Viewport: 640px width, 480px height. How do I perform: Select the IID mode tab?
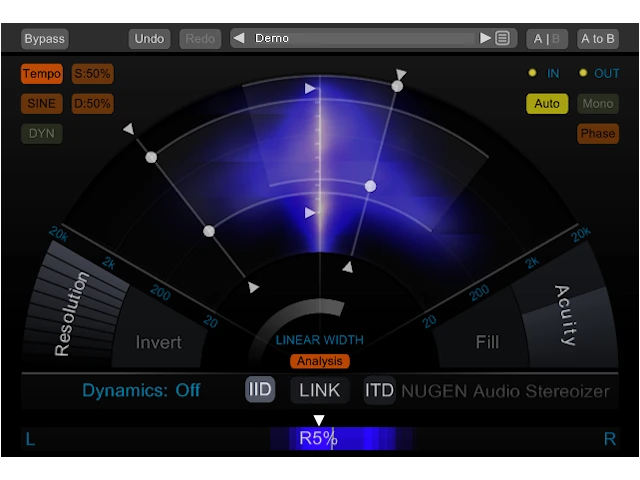pyautogui.click(x=260, y=389)
